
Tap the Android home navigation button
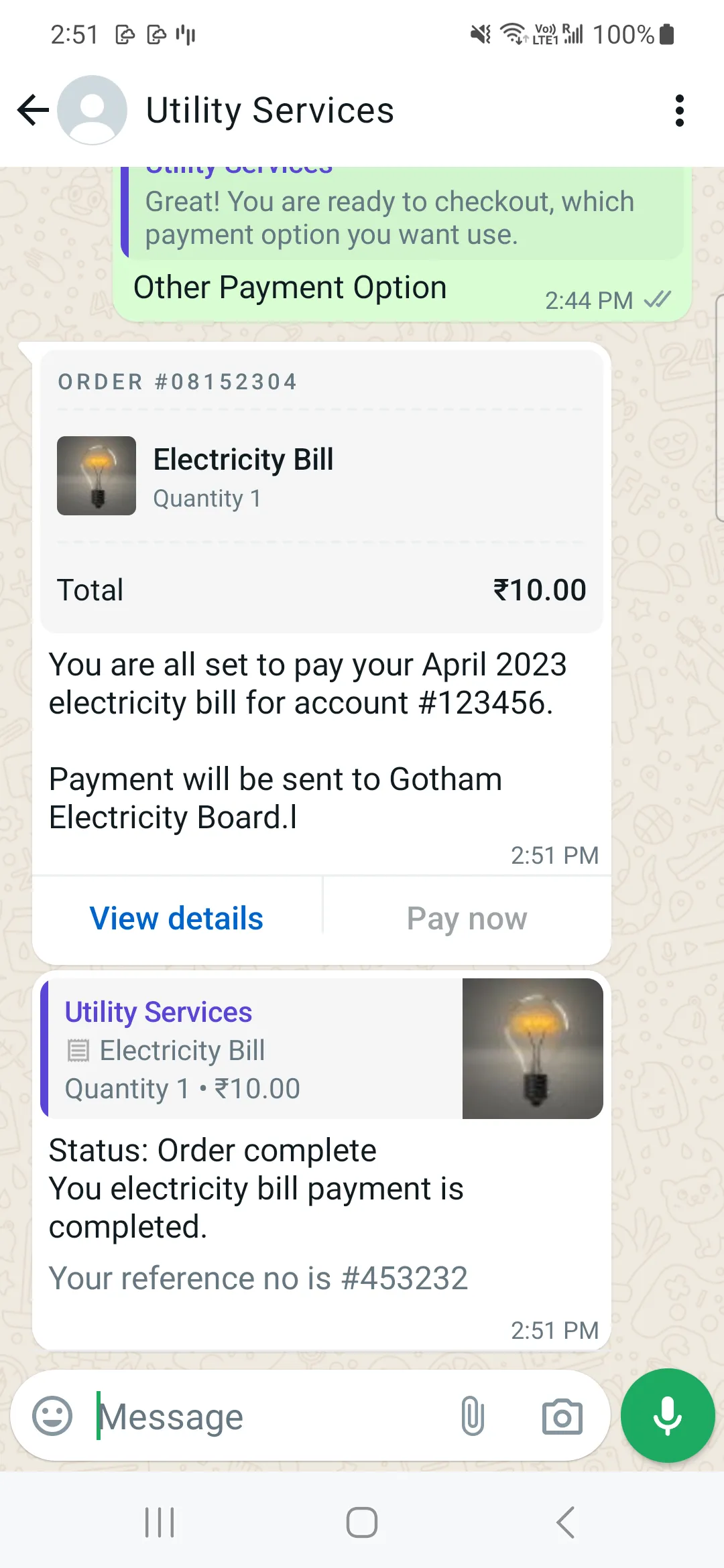[362, 1522]
